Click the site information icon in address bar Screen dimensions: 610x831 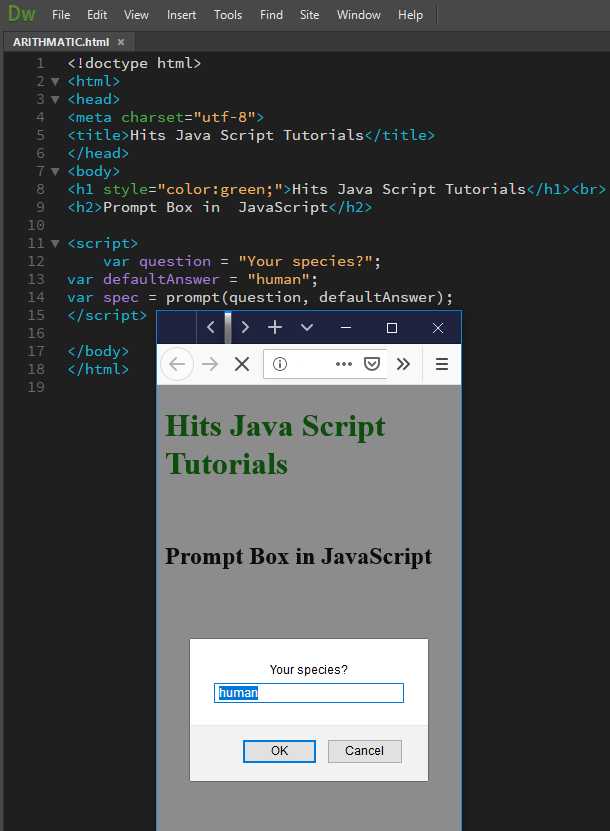280,364
